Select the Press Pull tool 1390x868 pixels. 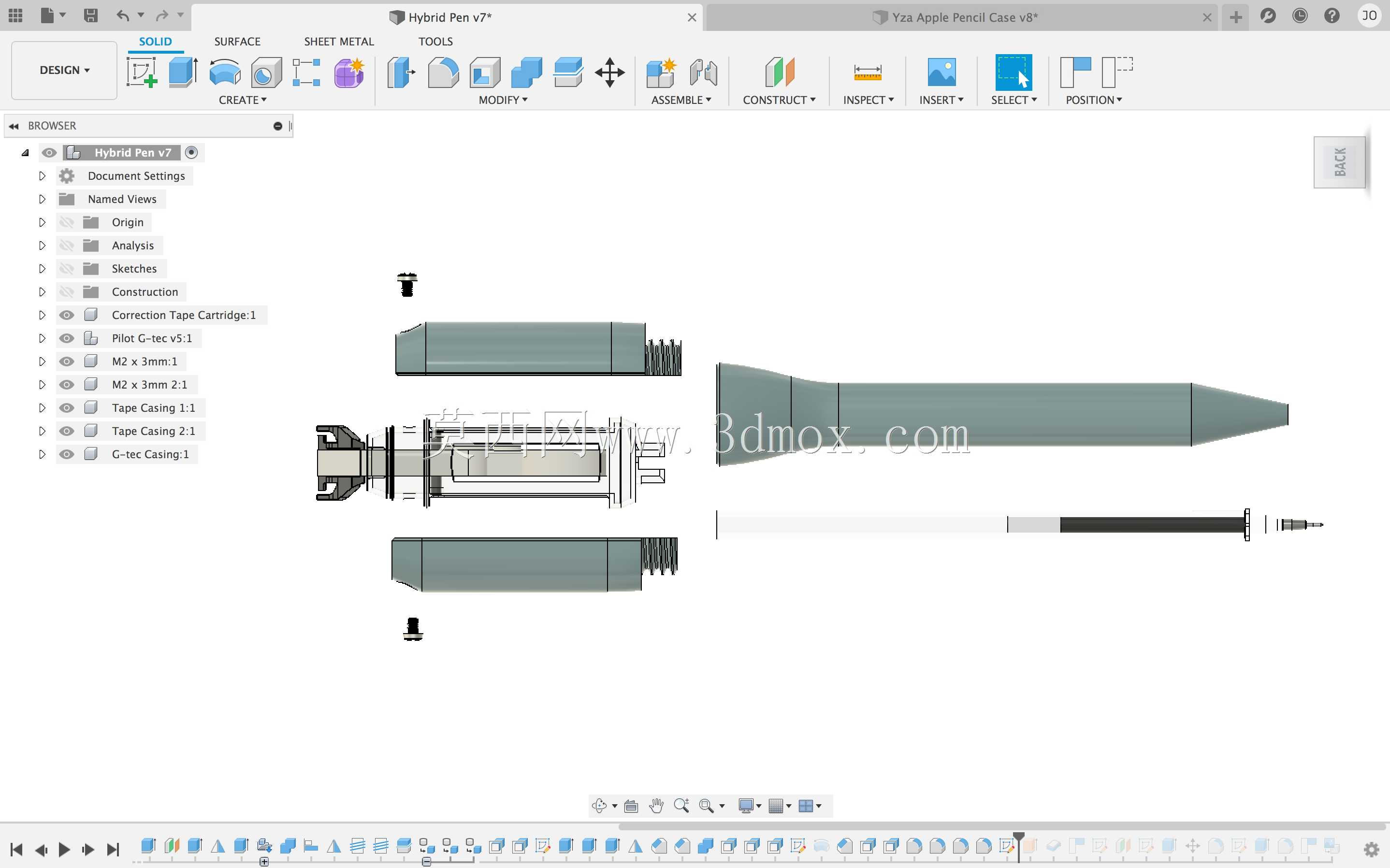pos(401,72)
